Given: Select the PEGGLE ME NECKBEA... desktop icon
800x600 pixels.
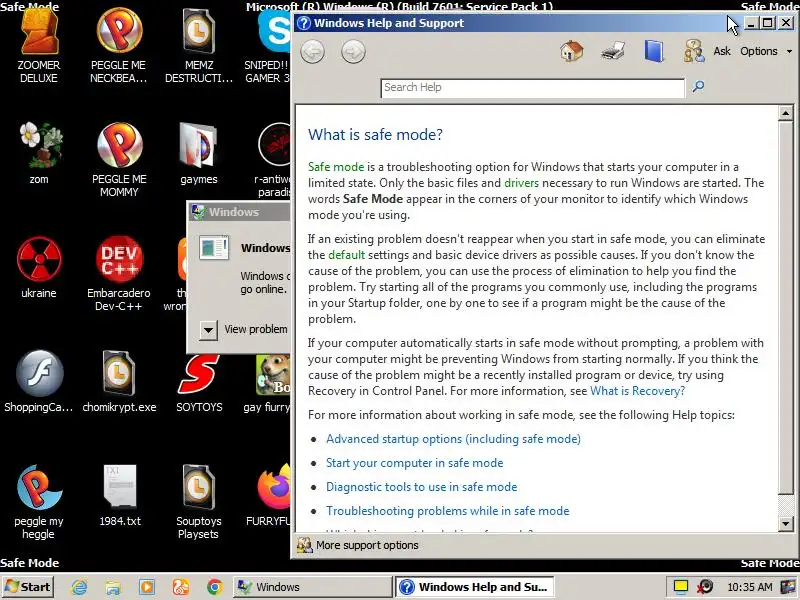Looking at the screenshot, I should click(x=119, y=47).
